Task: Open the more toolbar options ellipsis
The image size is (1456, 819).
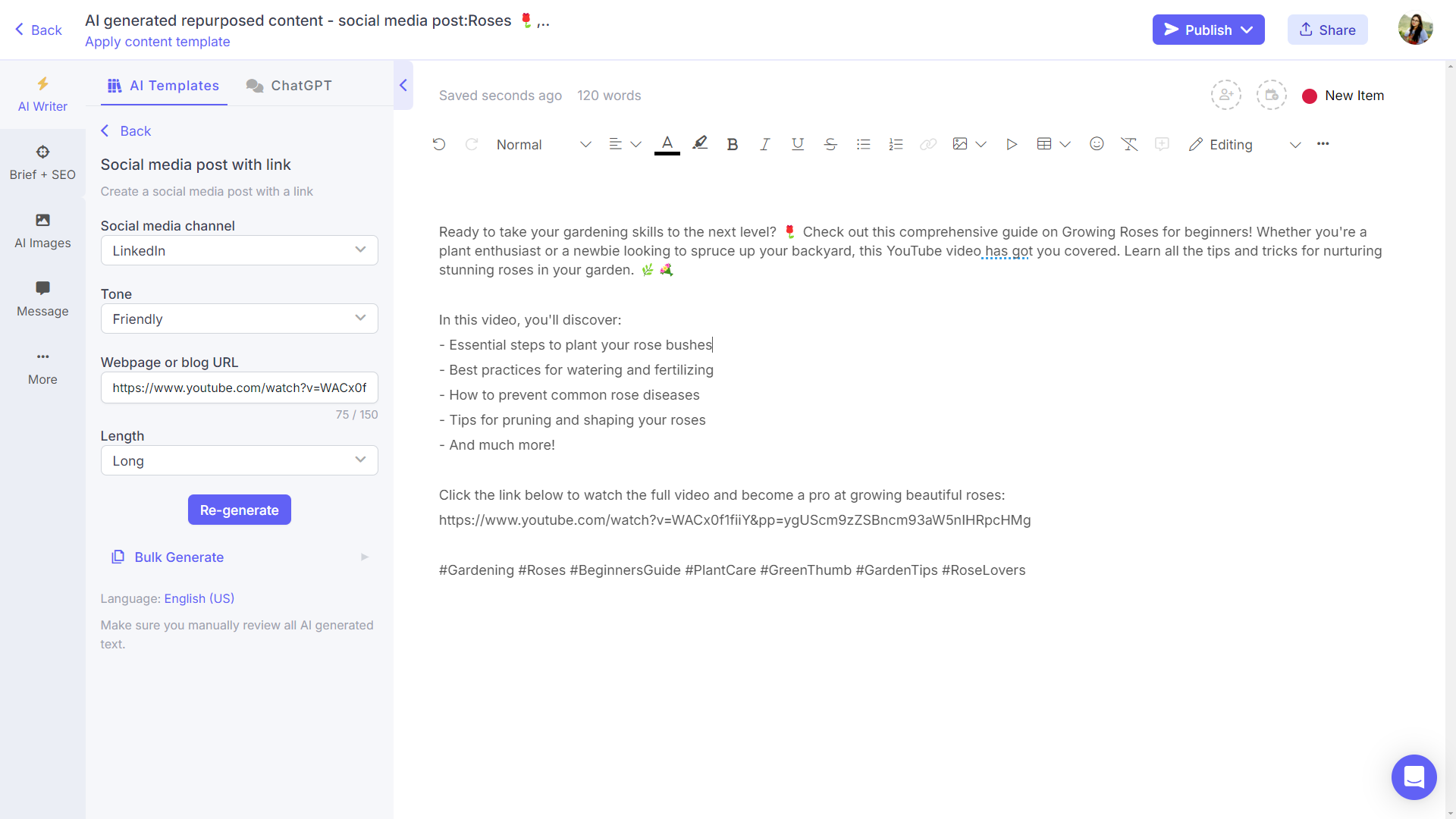Action: tap(1323, 144)
